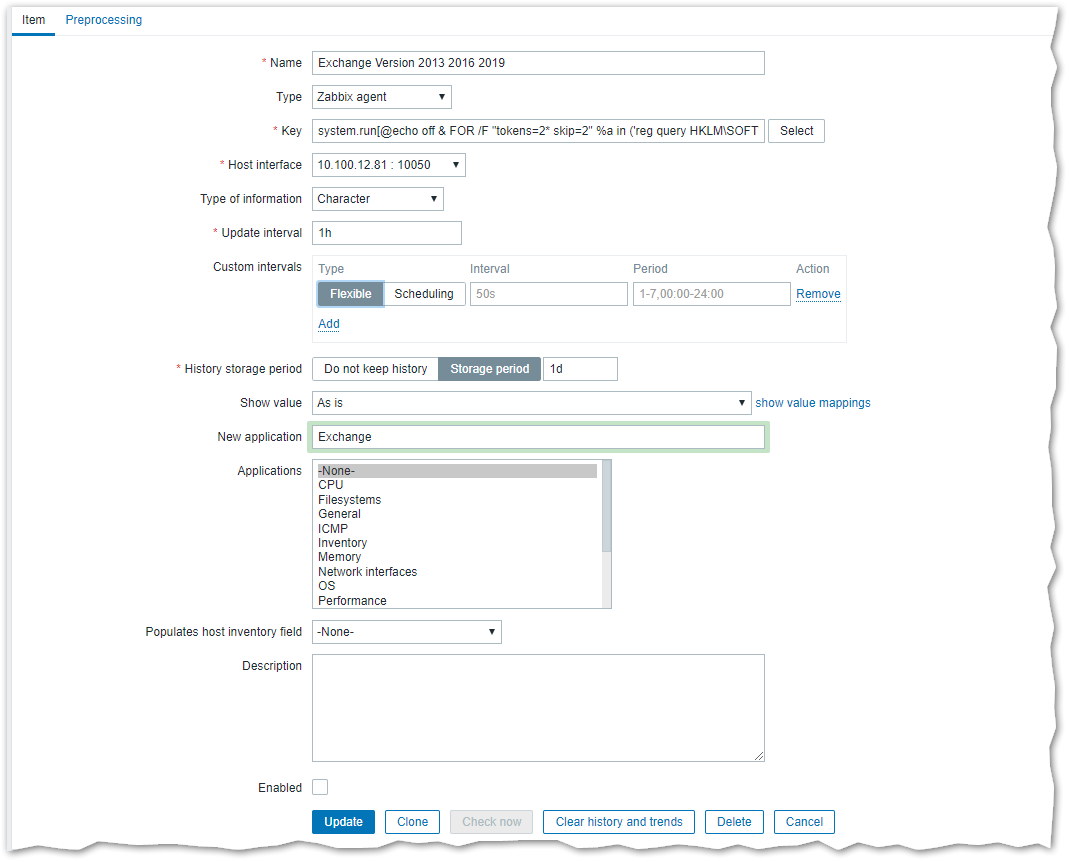Remove the custom interval row
The width and height of the screenshot is (1069, 862).
click(817, 294)
